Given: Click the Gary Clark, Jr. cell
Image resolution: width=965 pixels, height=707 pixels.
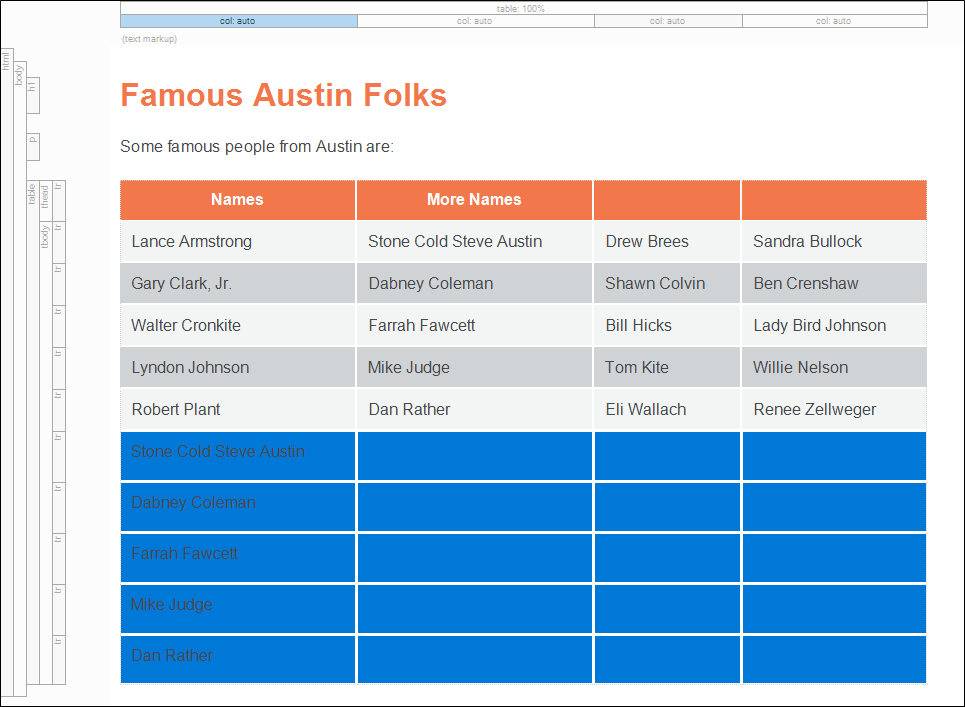Looking at the screenshot, I should [x=238, y=283].
